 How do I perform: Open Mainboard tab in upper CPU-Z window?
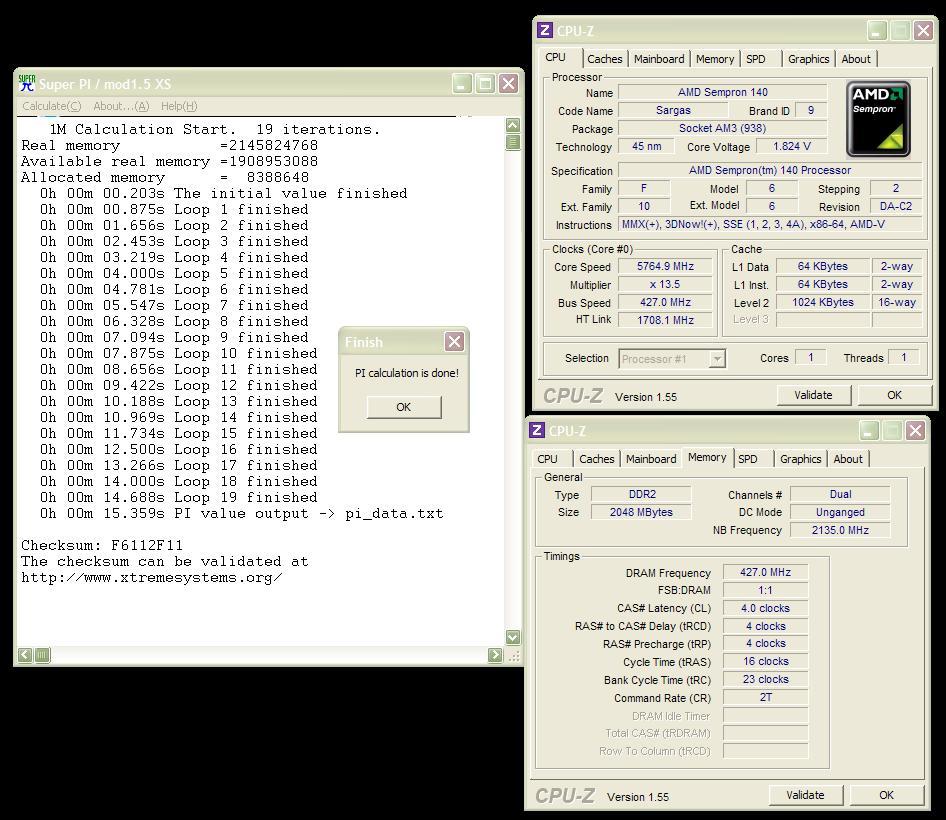tap(659, 59)
